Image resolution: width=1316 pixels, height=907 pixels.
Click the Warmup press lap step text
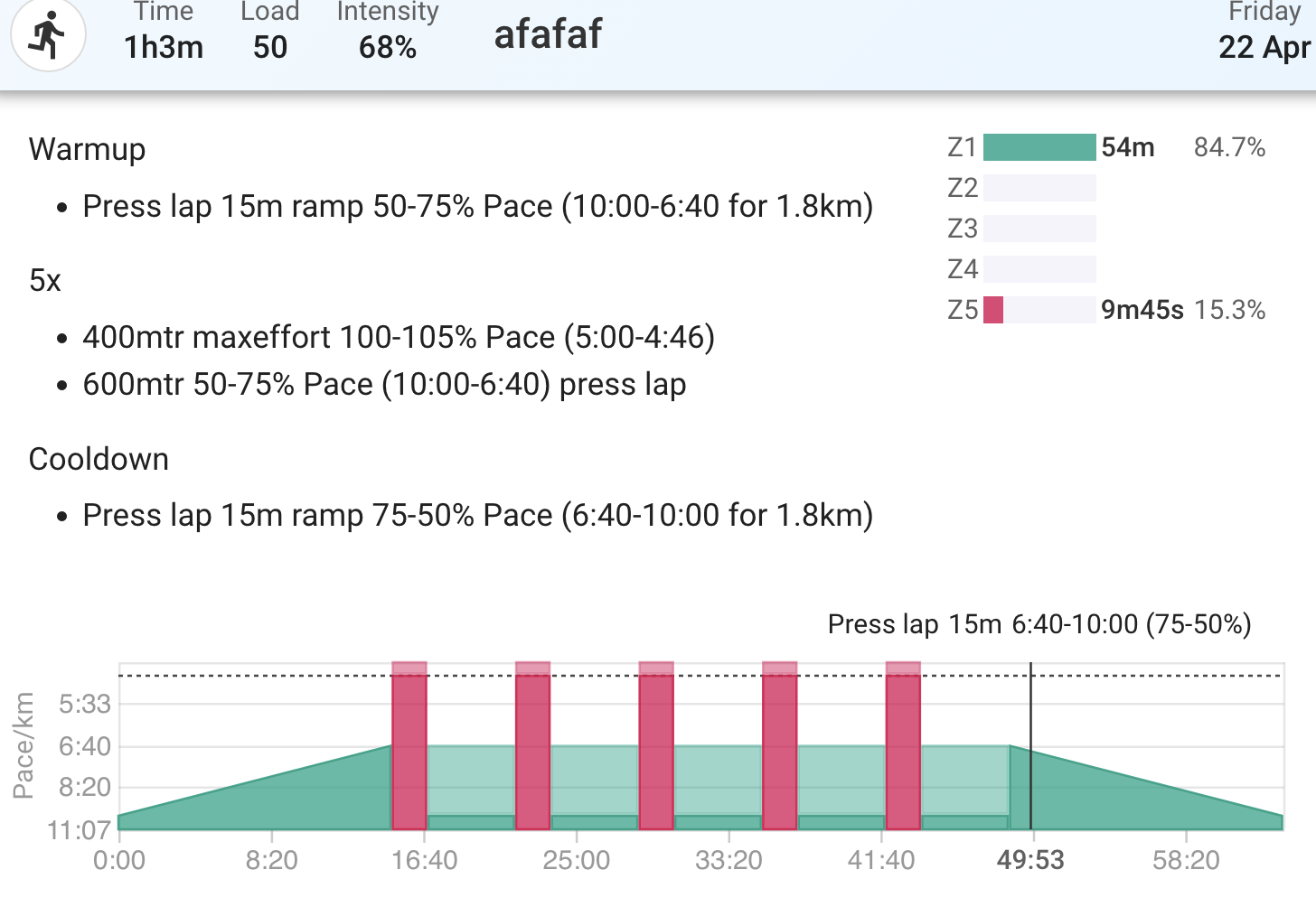tap(477, 206)
